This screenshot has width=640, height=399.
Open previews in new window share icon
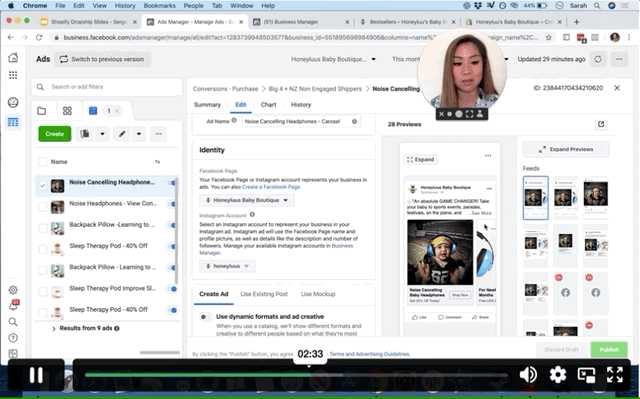coord(601,124)
